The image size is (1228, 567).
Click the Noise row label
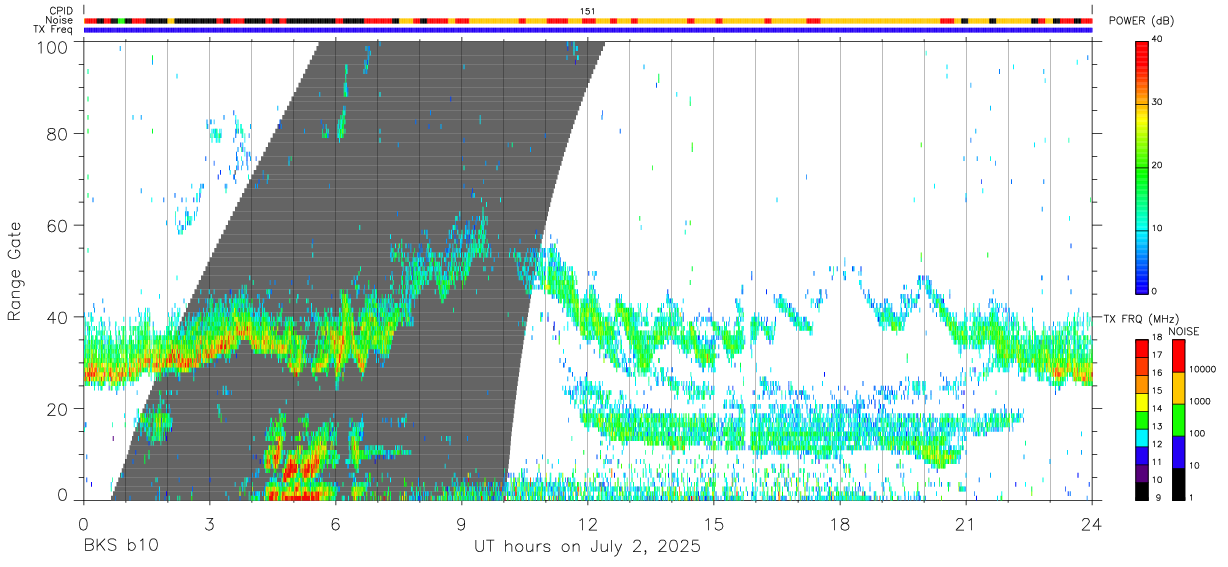point(59,20)
